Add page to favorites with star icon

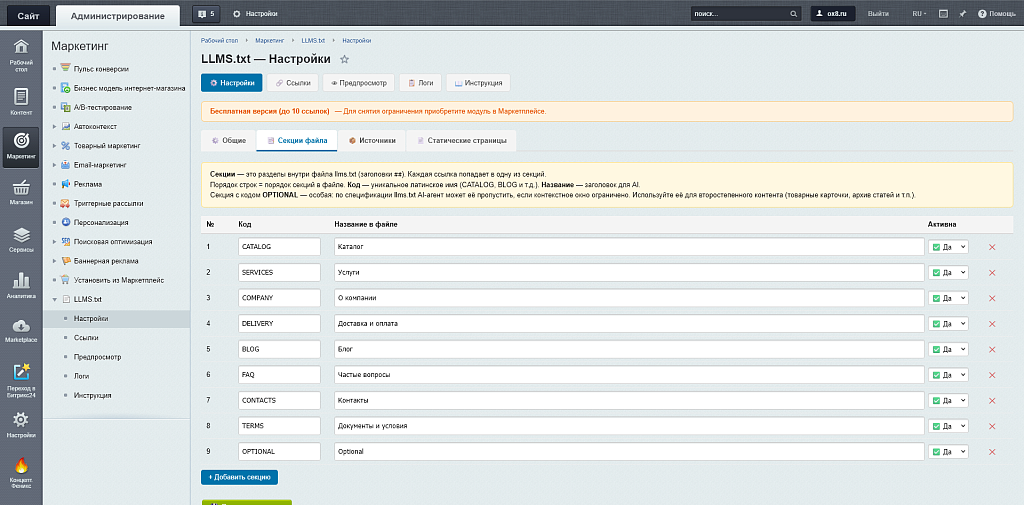(x=345, y=60)
